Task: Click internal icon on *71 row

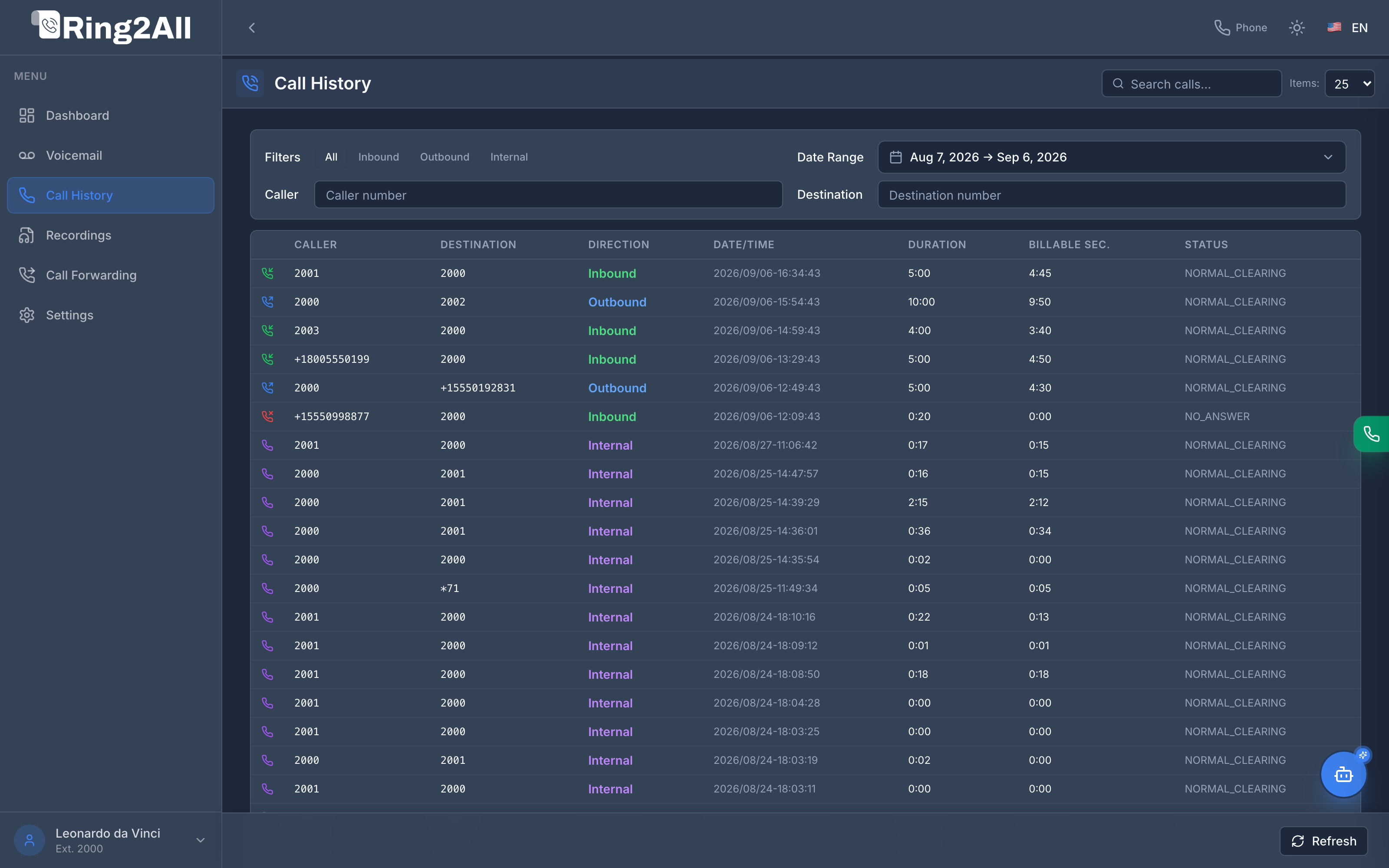Action: (x=267, y=589)
